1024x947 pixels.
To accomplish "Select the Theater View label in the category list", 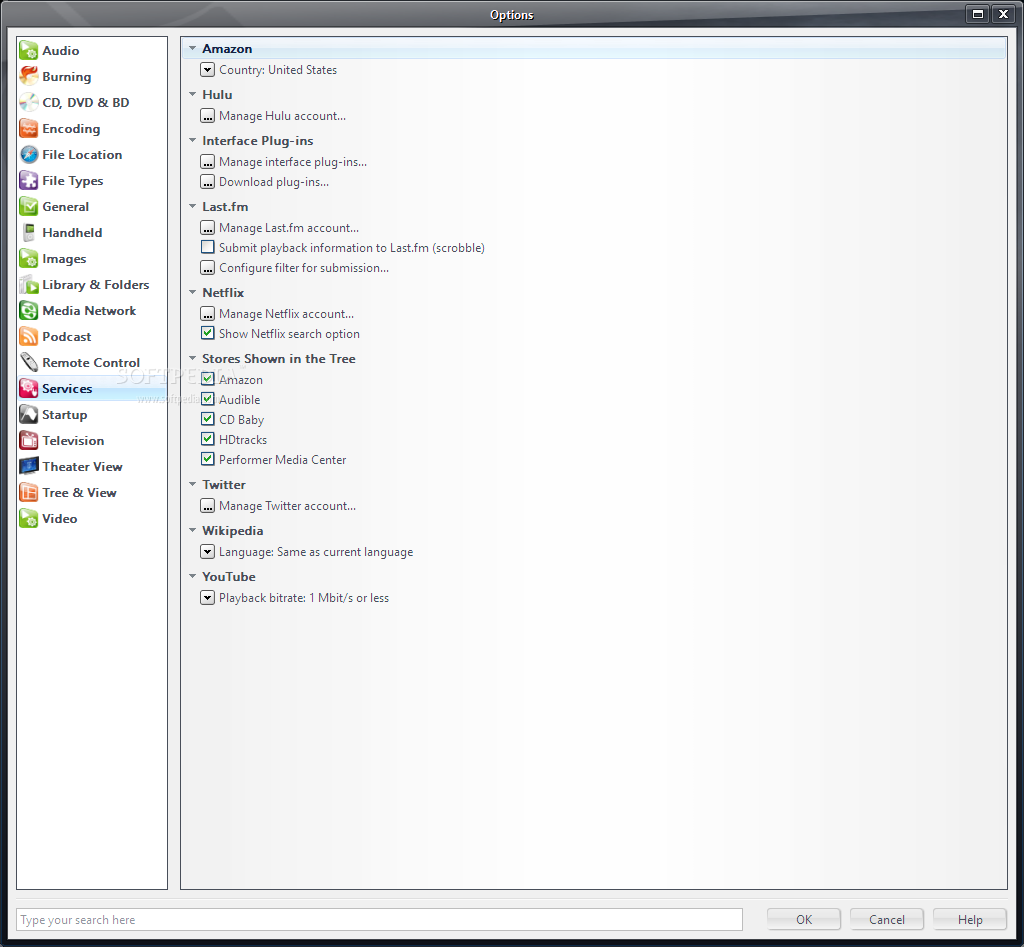I will (x=82, y=466).
